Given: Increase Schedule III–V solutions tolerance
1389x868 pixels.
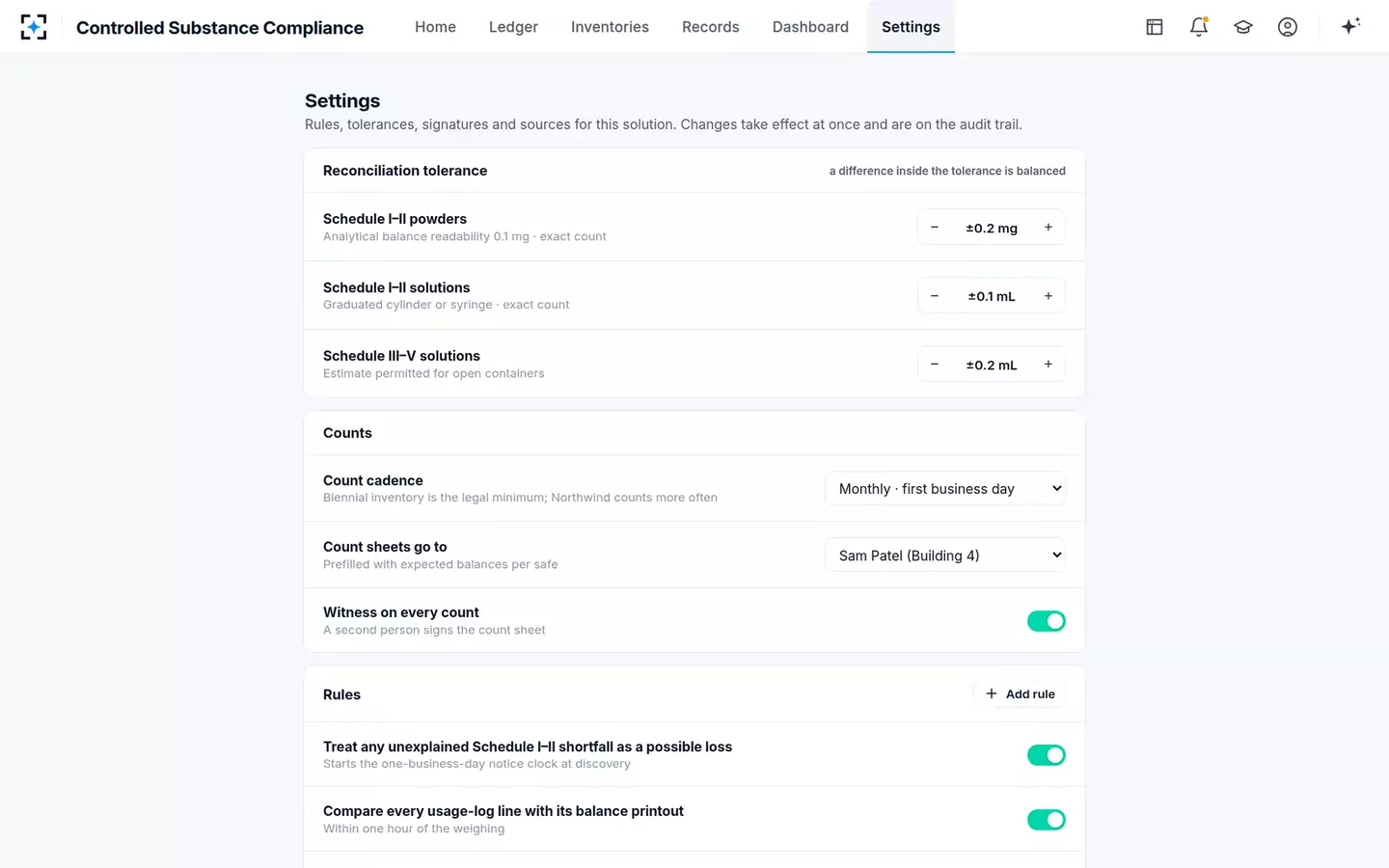Looking at the screenshot, I should click(x=1049, y=365).
